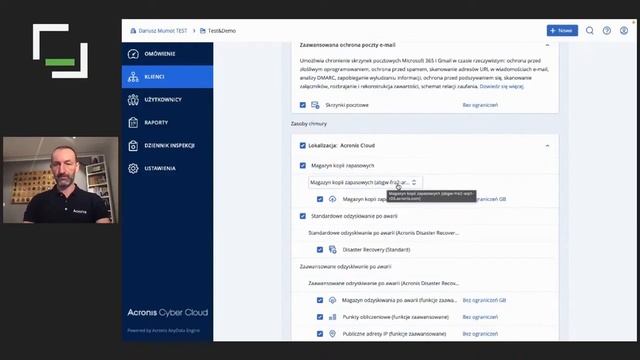
Task: Uncheck the Disaster Recovery (Standard) checkbox
Action: 320,249
